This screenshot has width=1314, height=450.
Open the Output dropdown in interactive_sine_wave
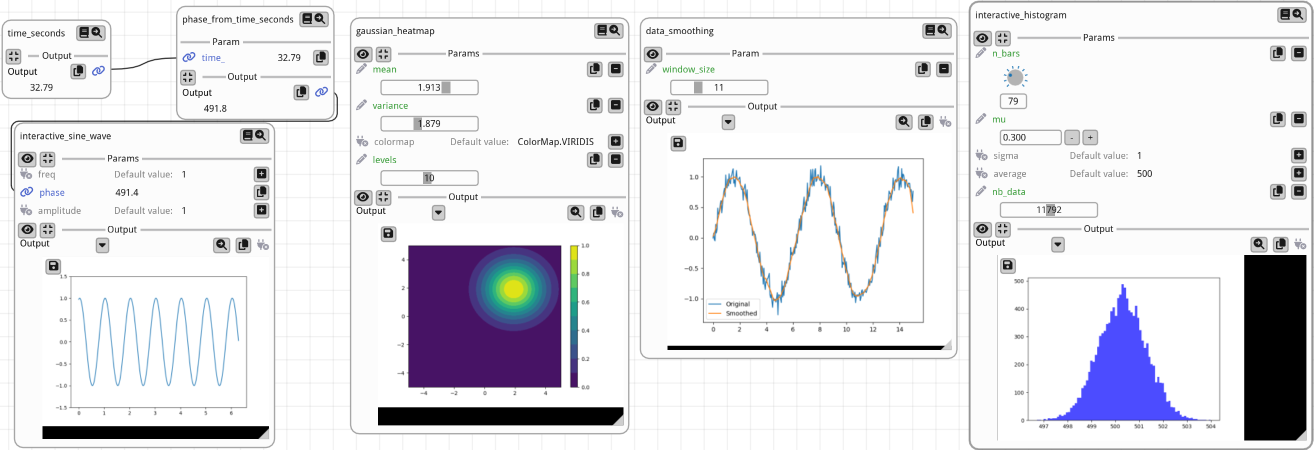[x=102, y=244]
